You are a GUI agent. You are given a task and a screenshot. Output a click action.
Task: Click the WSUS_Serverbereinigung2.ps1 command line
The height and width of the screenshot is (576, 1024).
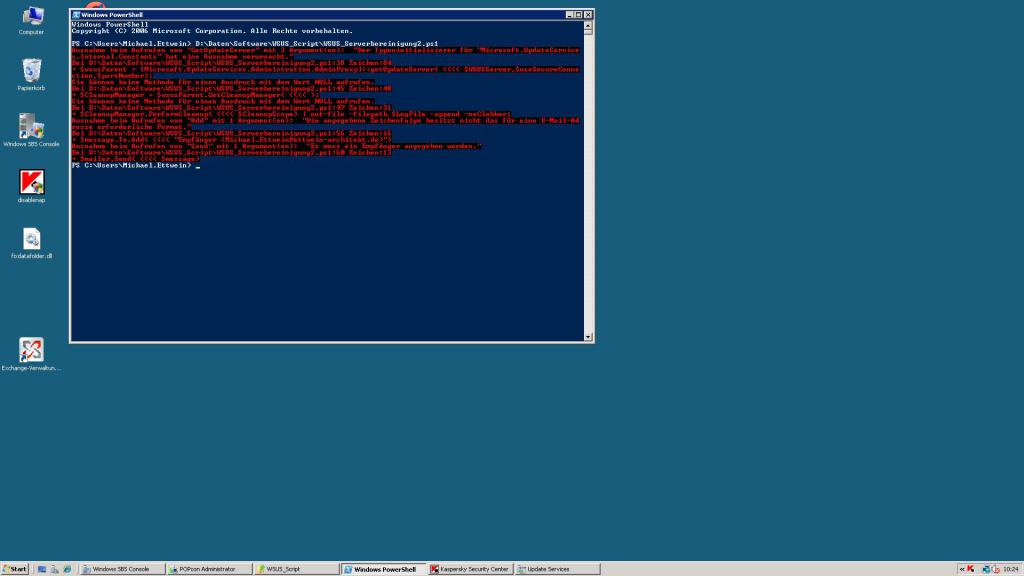point(255,43)
